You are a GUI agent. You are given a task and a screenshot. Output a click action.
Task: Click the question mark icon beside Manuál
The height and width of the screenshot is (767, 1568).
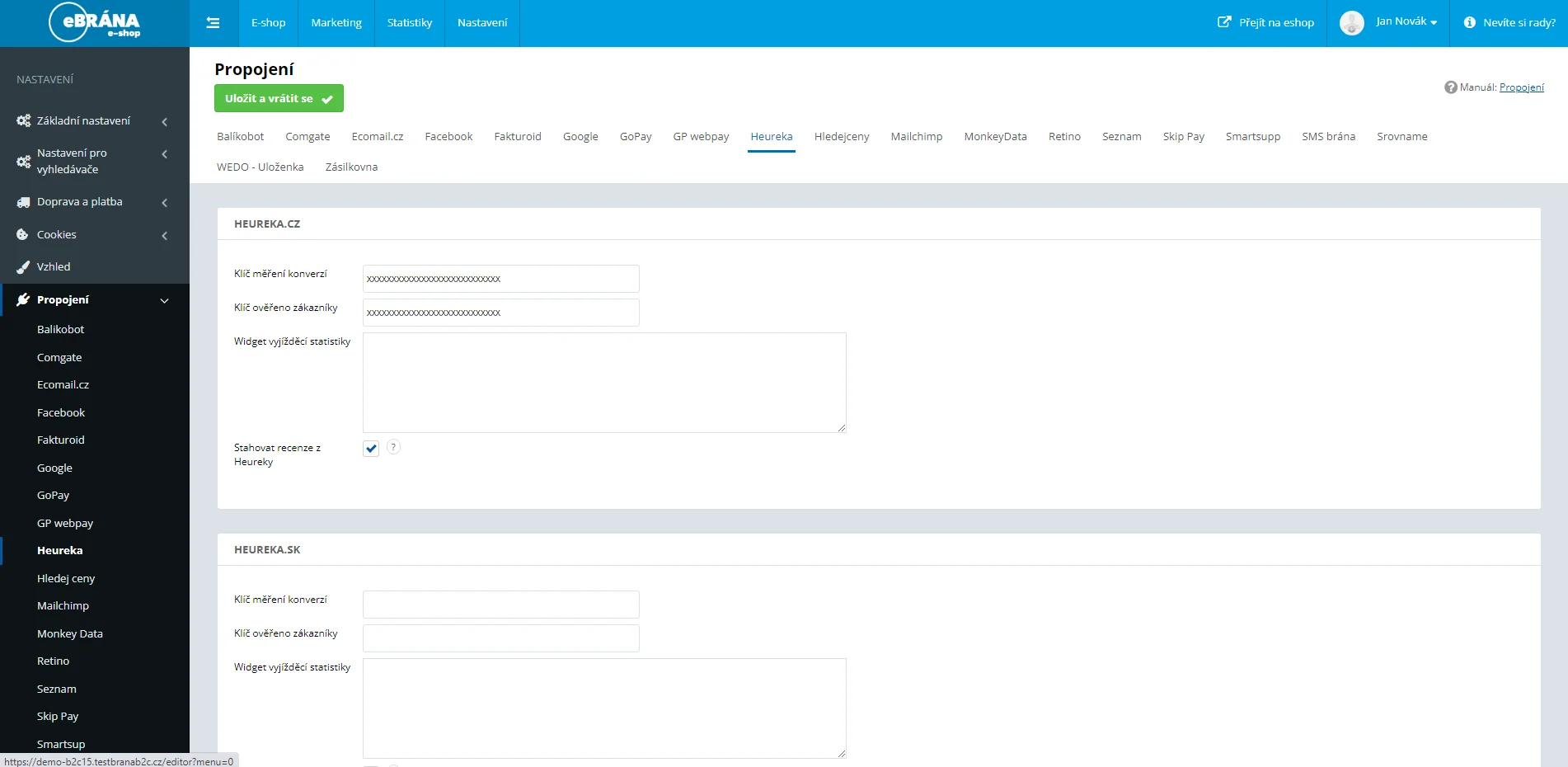pyautogui.click(x=1451, y=87)
